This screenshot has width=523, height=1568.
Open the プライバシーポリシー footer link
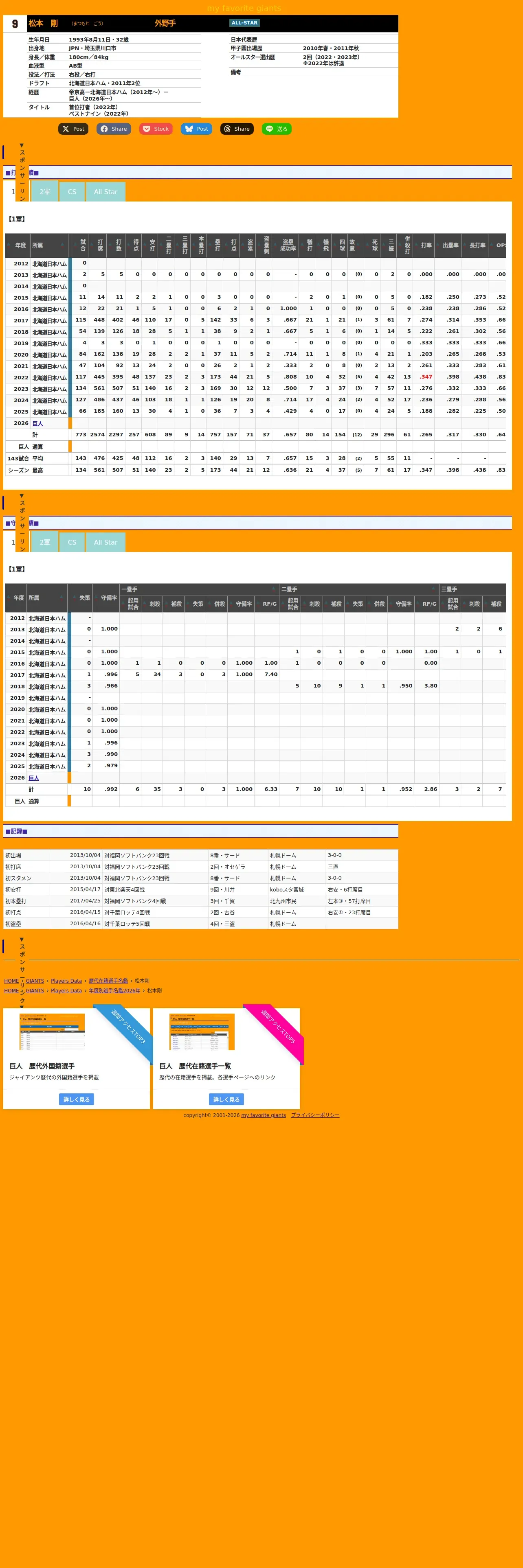(x=315, y=1115)
